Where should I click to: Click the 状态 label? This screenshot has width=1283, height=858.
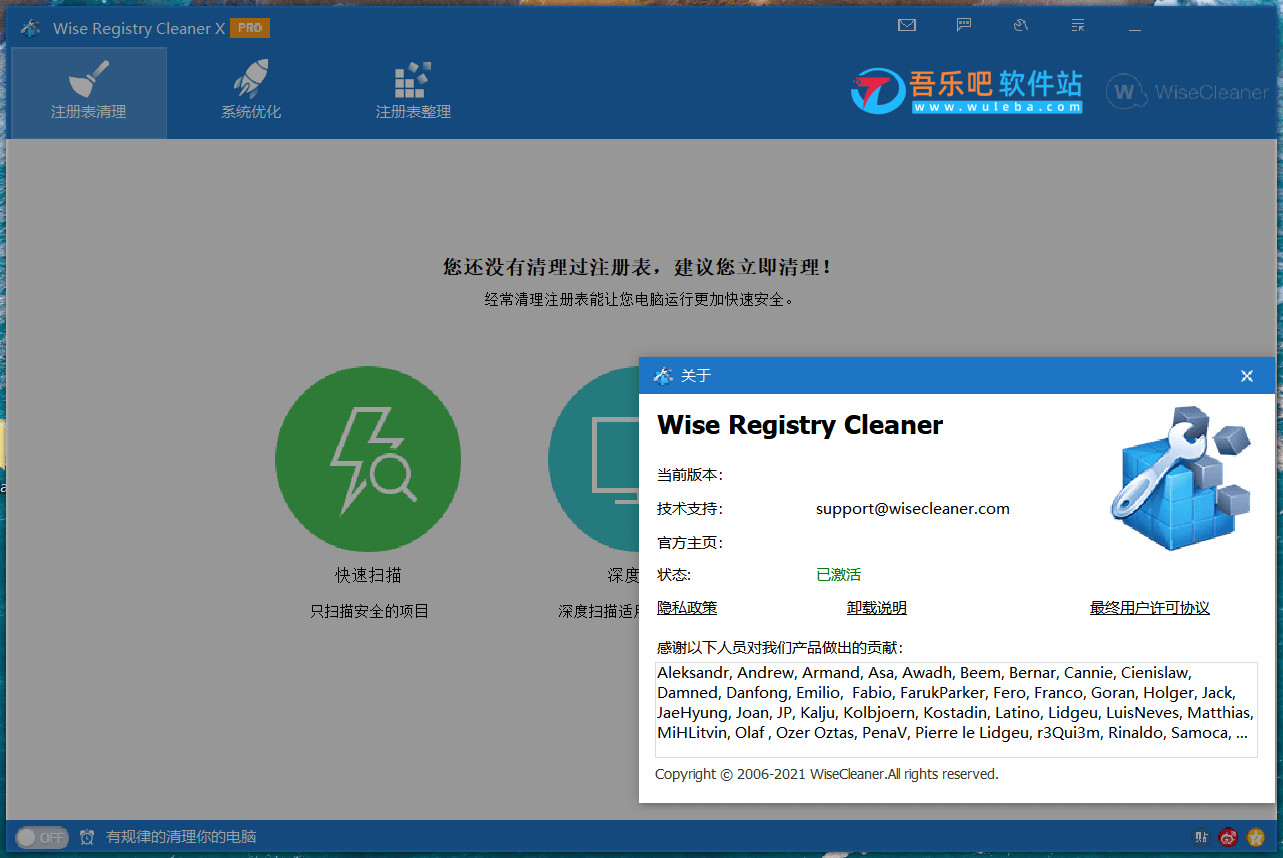click(x=674, y=575)
